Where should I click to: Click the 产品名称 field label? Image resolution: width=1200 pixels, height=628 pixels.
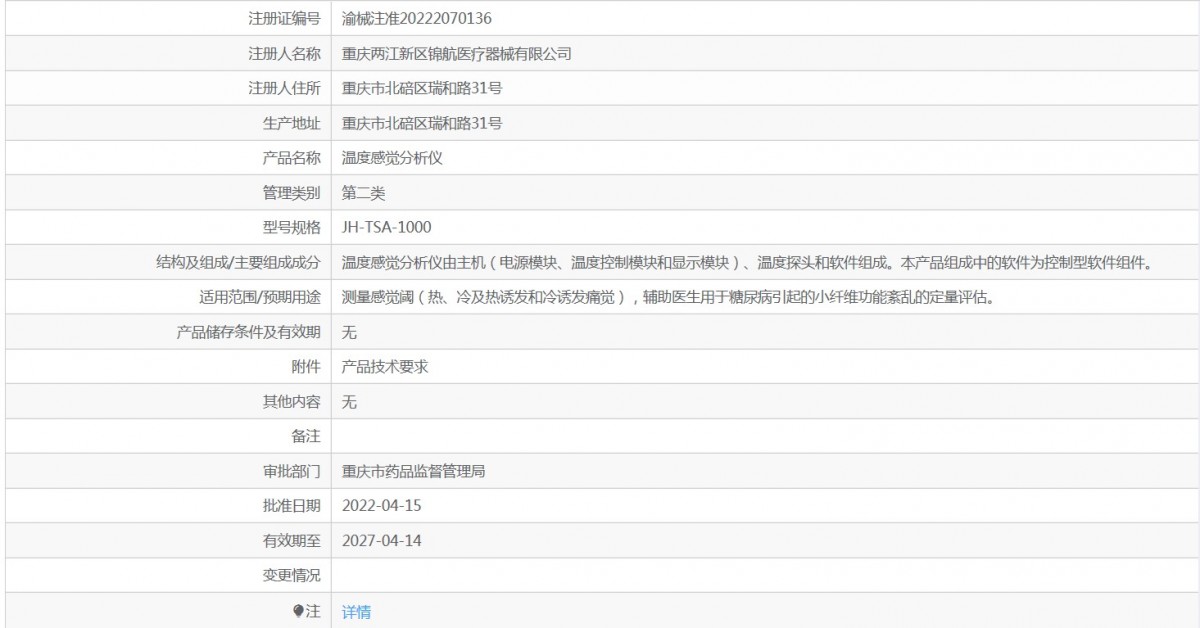(292, 158)
